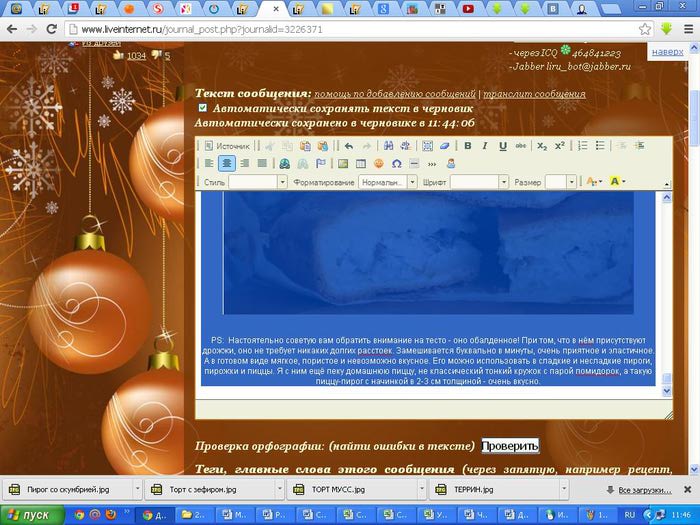Screen dimensions: 700x525
Task: Open транслит сообщения link
Action: (x=534, y=94)
